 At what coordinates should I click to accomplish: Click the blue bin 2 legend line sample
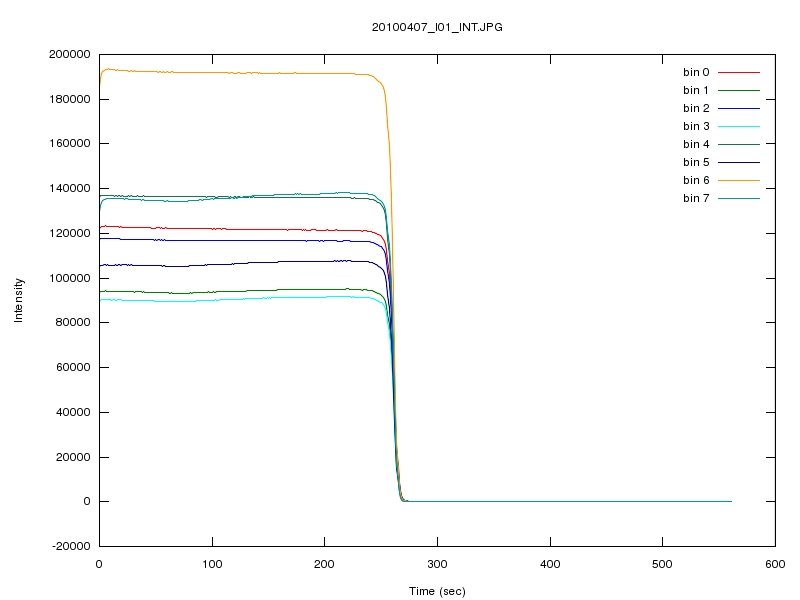click(739, 108)
